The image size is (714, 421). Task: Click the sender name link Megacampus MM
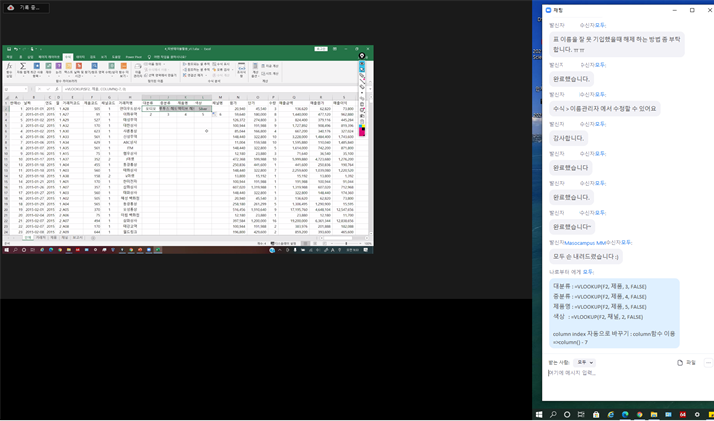587,242
